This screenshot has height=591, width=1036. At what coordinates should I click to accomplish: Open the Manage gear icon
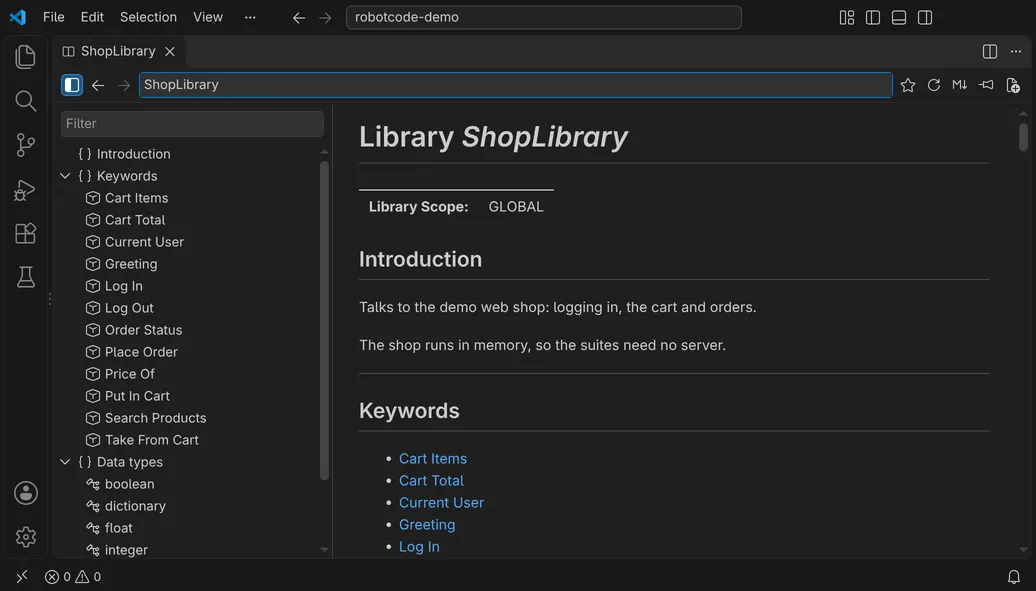point(26,537)
